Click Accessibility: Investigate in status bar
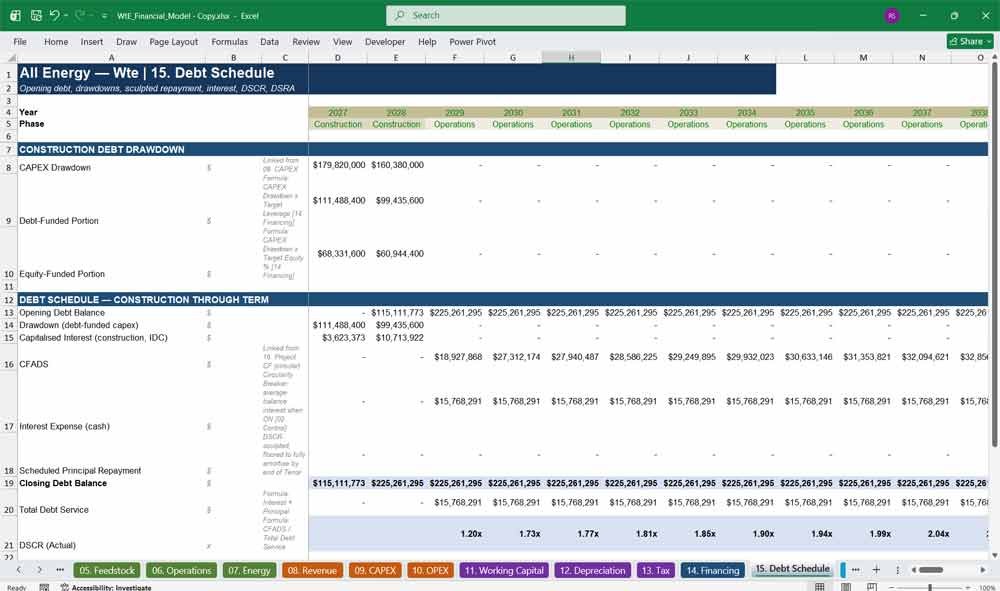This screenshot has width=1000, height=591. (106, 587)
